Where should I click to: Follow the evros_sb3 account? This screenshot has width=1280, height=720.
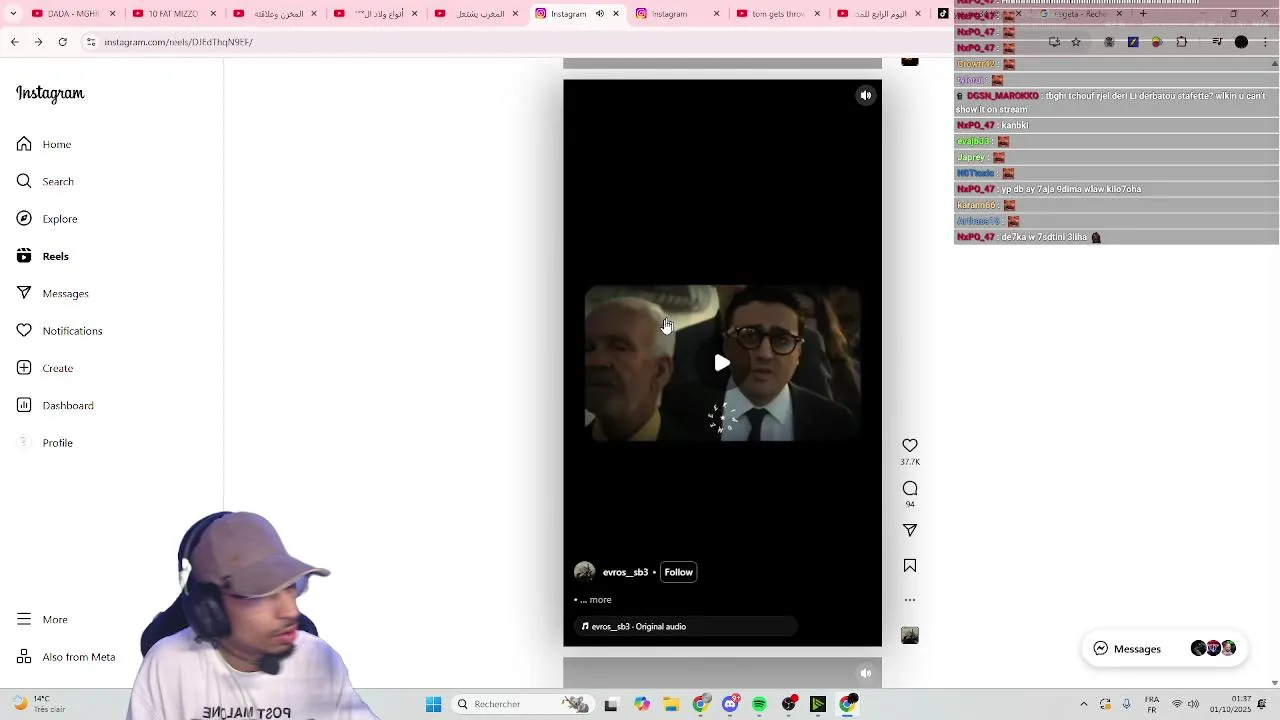coord(678,572)
